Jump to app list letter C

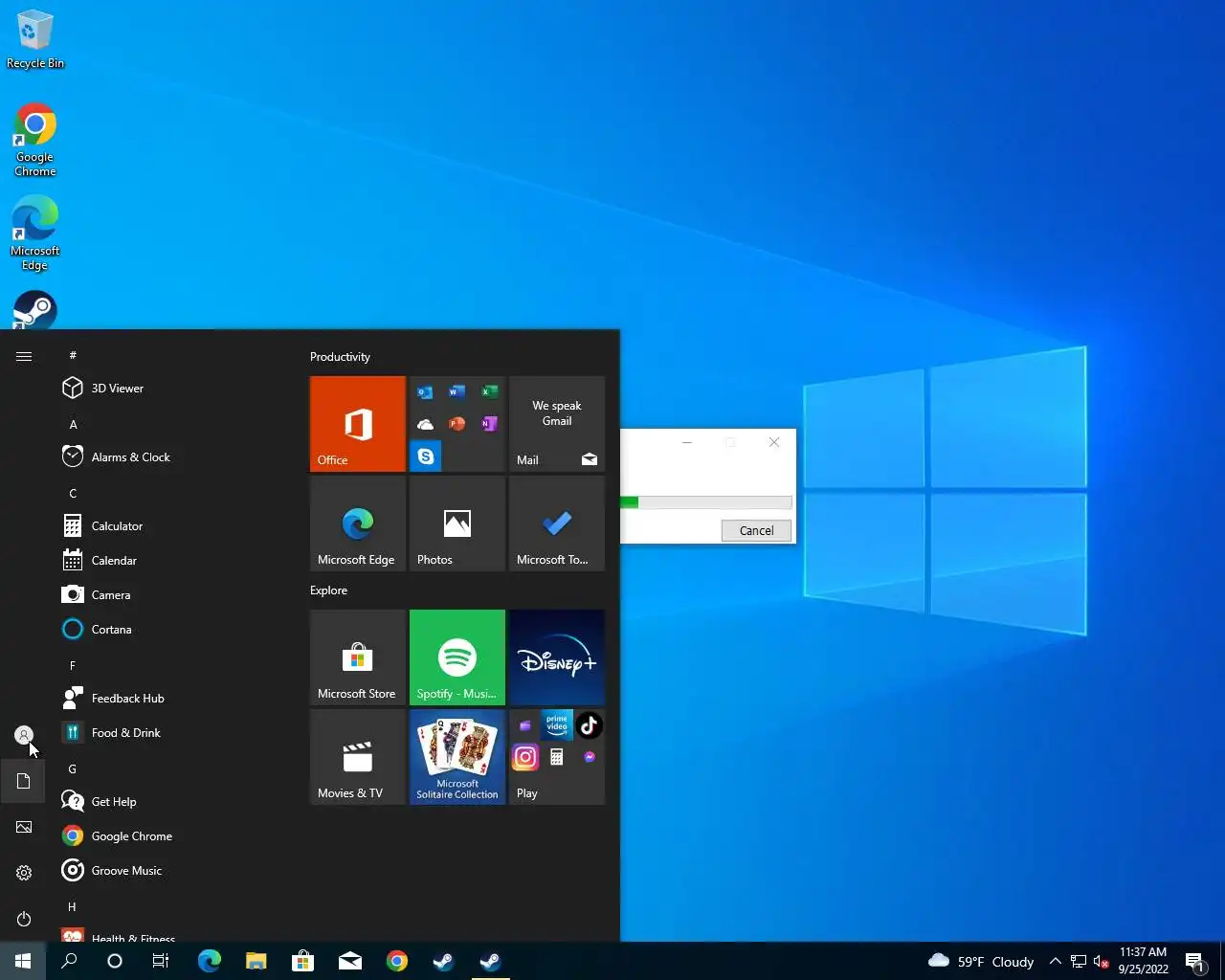click(73, 493)
